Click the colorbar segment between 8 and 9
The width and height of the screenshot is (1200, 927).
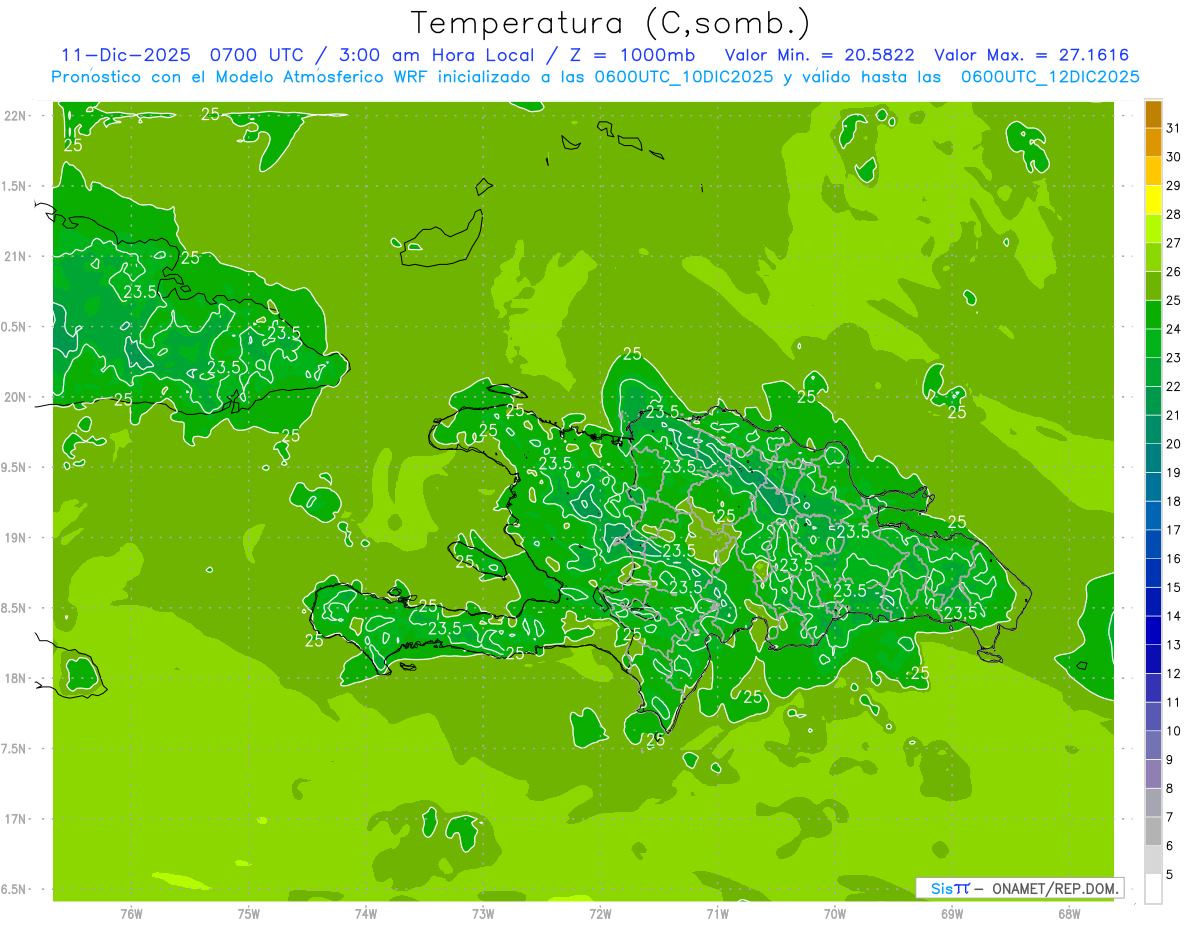point(1153,774)
